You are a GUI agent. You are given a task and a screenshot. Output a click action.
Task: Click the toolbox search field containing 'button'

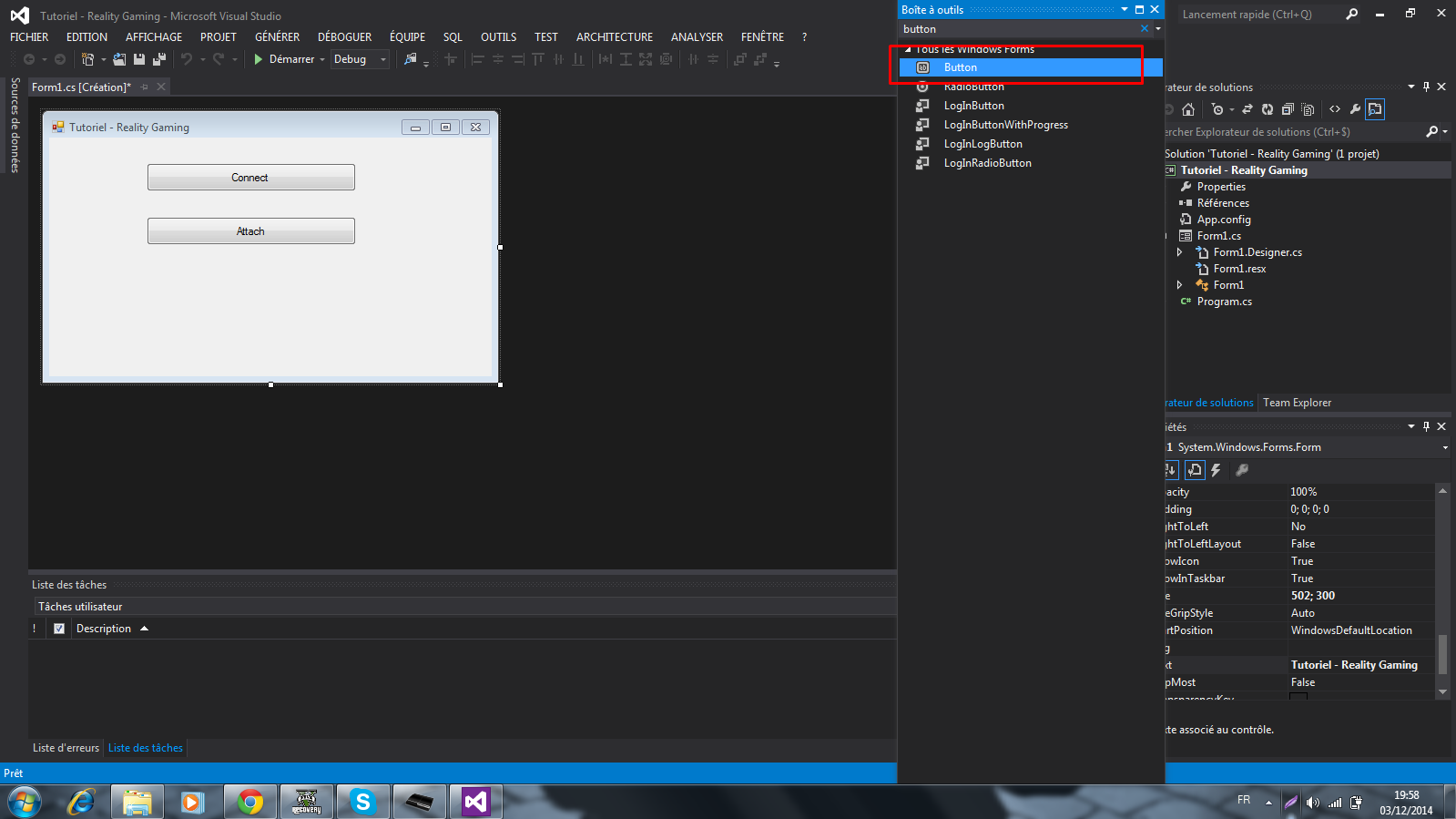pyautogui.click(x=1018, y=29)
